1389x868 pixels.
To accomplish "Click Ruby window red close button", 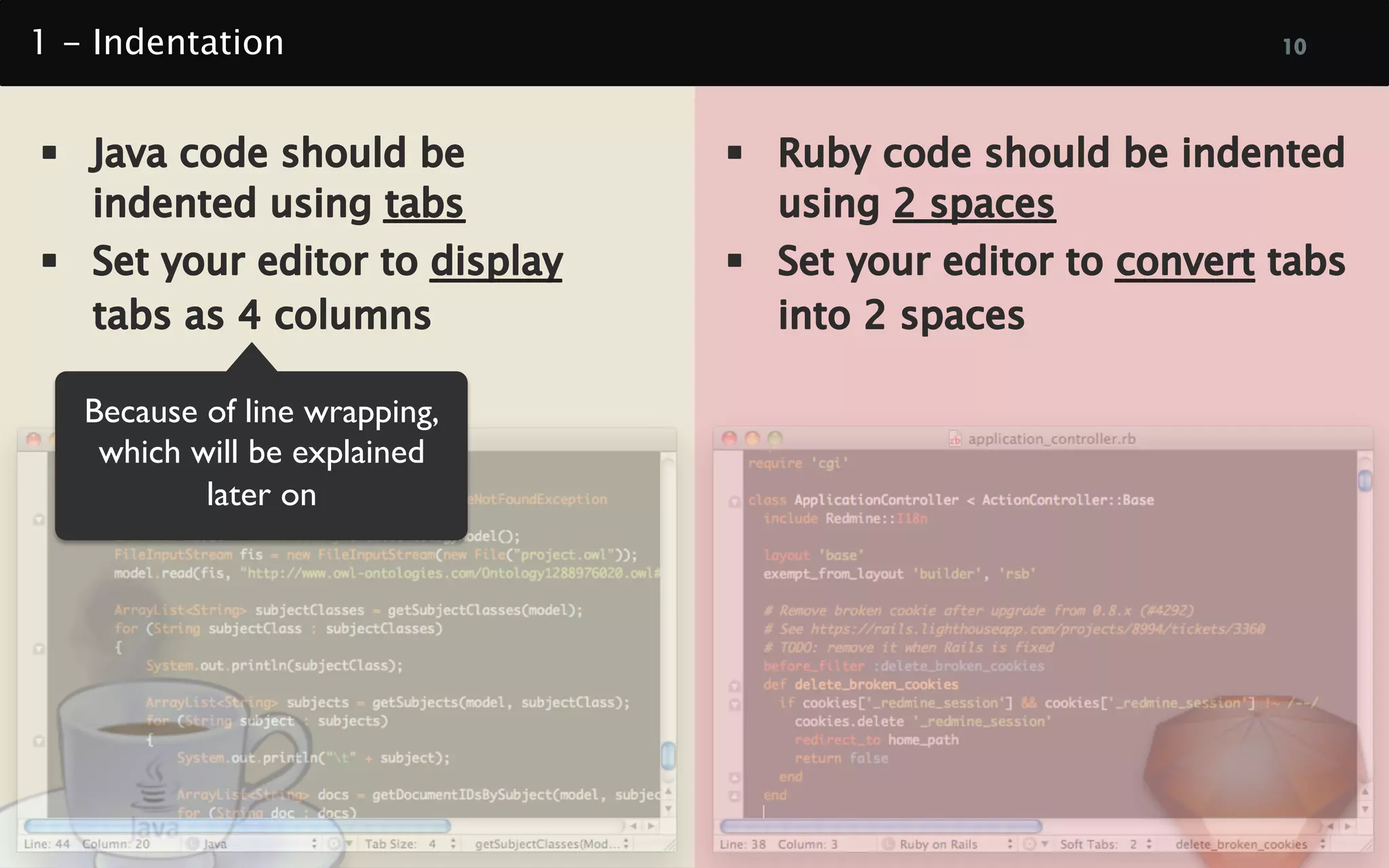I will pos(730,439).
